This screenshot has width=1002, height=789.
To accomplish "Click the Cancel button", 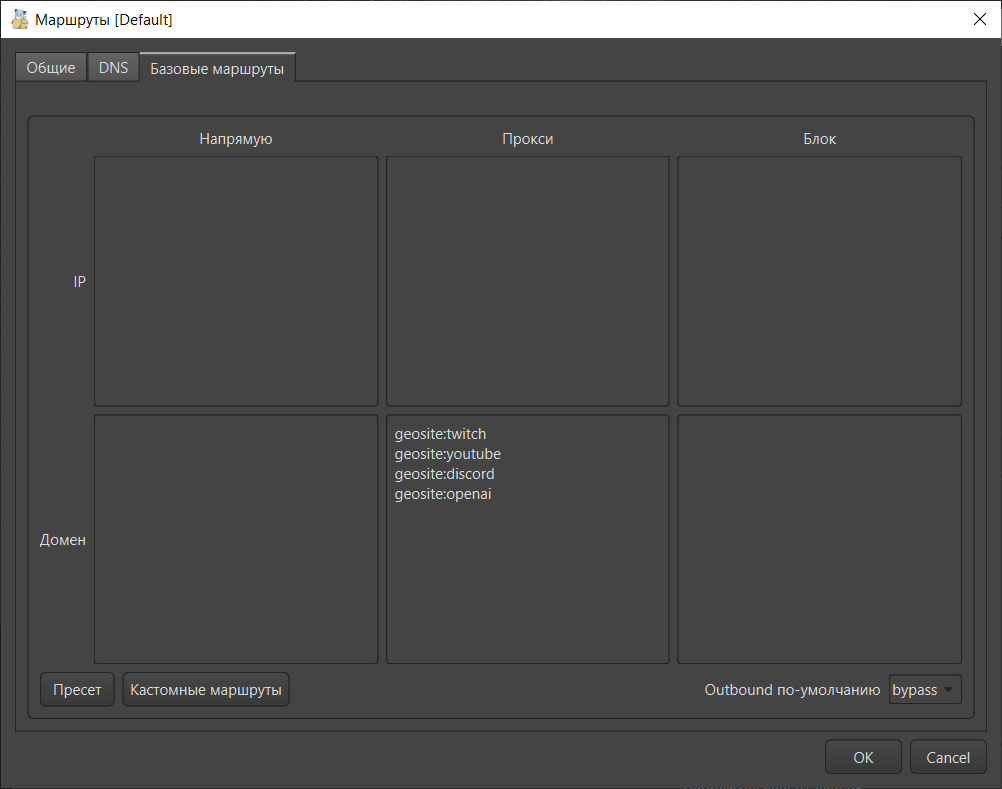I will [948, 758].
